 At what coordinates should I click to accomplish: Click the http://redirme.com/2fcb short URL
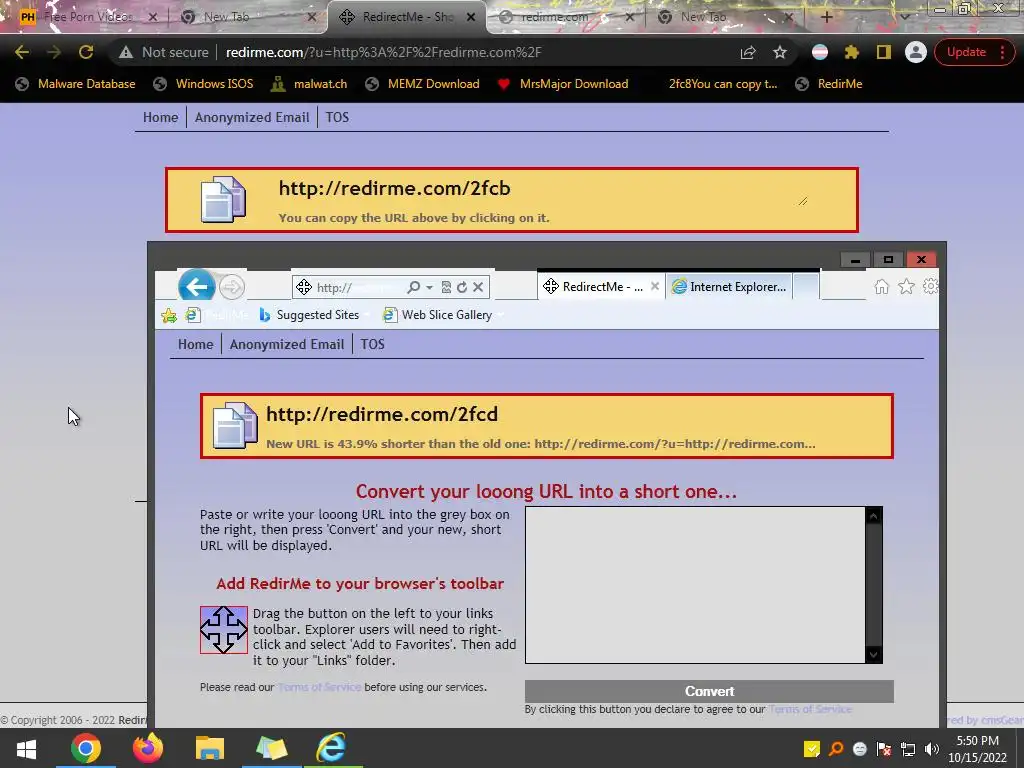tap(394, 188)
